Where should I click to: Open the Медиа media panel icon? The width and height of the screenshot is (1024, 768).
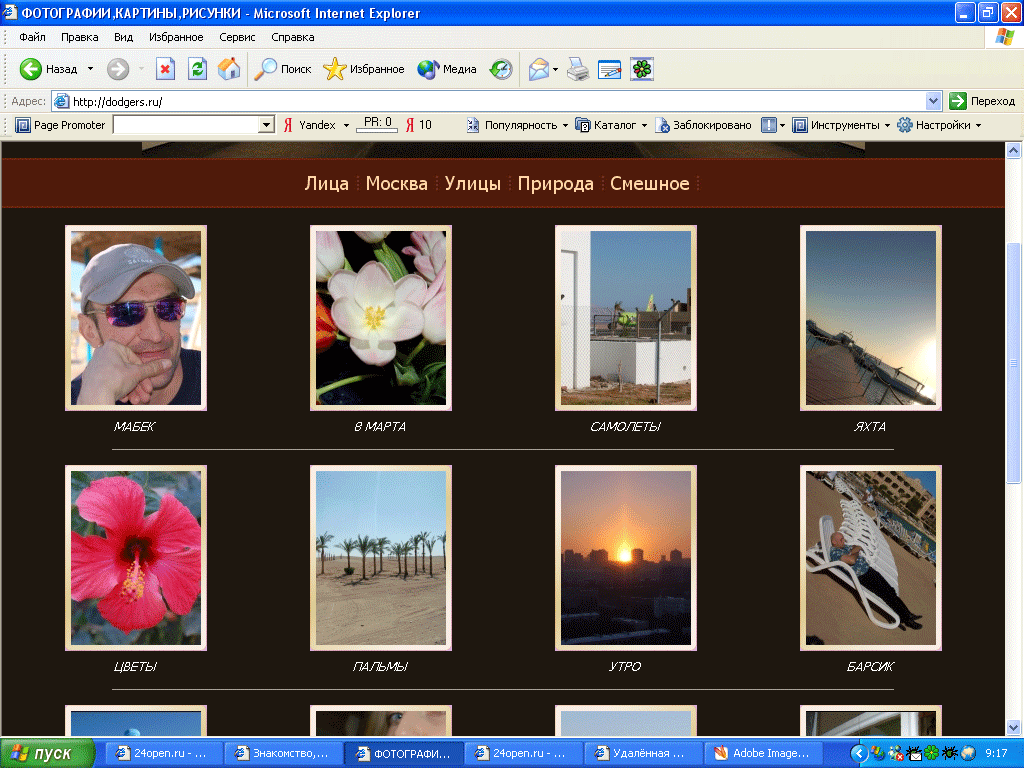point(427,69)
